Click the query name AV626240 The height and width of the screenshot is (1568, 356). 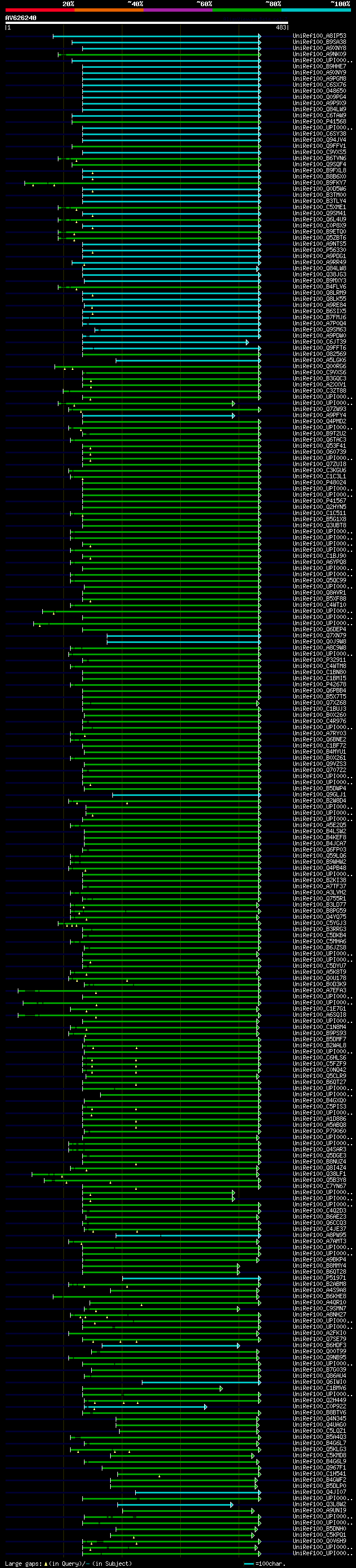coord(21,18)
